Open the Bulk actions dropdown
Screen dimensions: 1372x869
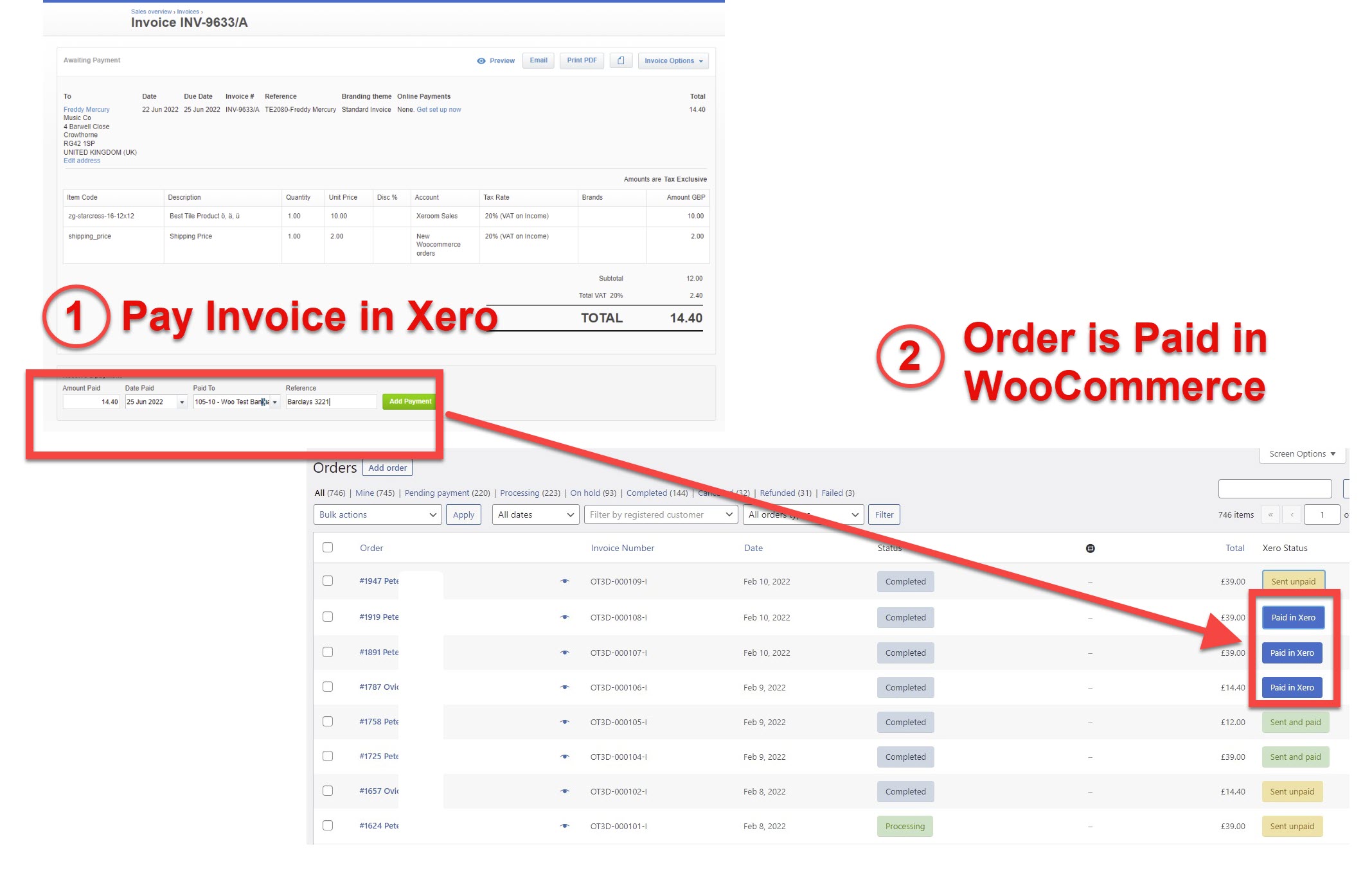(377, 514)
